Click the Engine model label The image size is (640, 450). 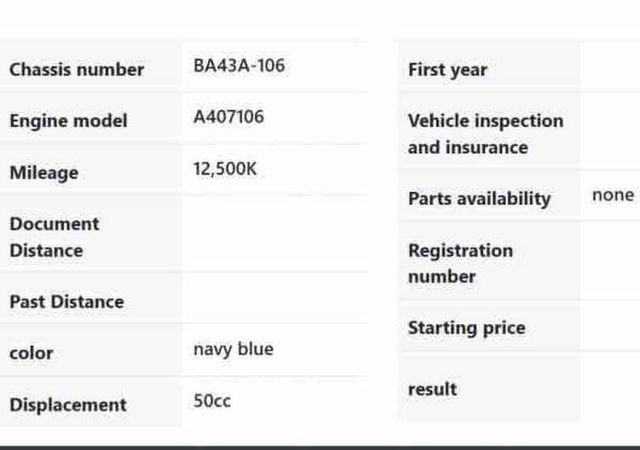[x=69, y=121]
